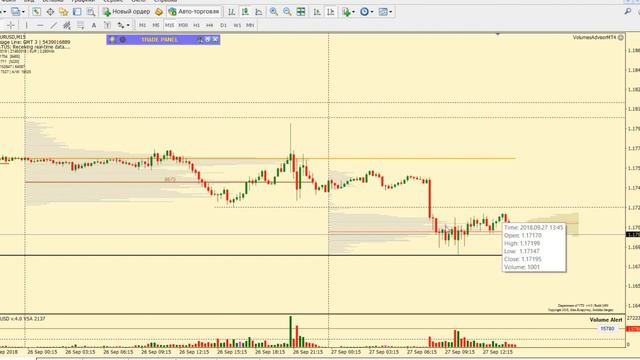Click the Volume Alert label
Viewport: 640px width, 360px height.
click(x=606, y=320)
